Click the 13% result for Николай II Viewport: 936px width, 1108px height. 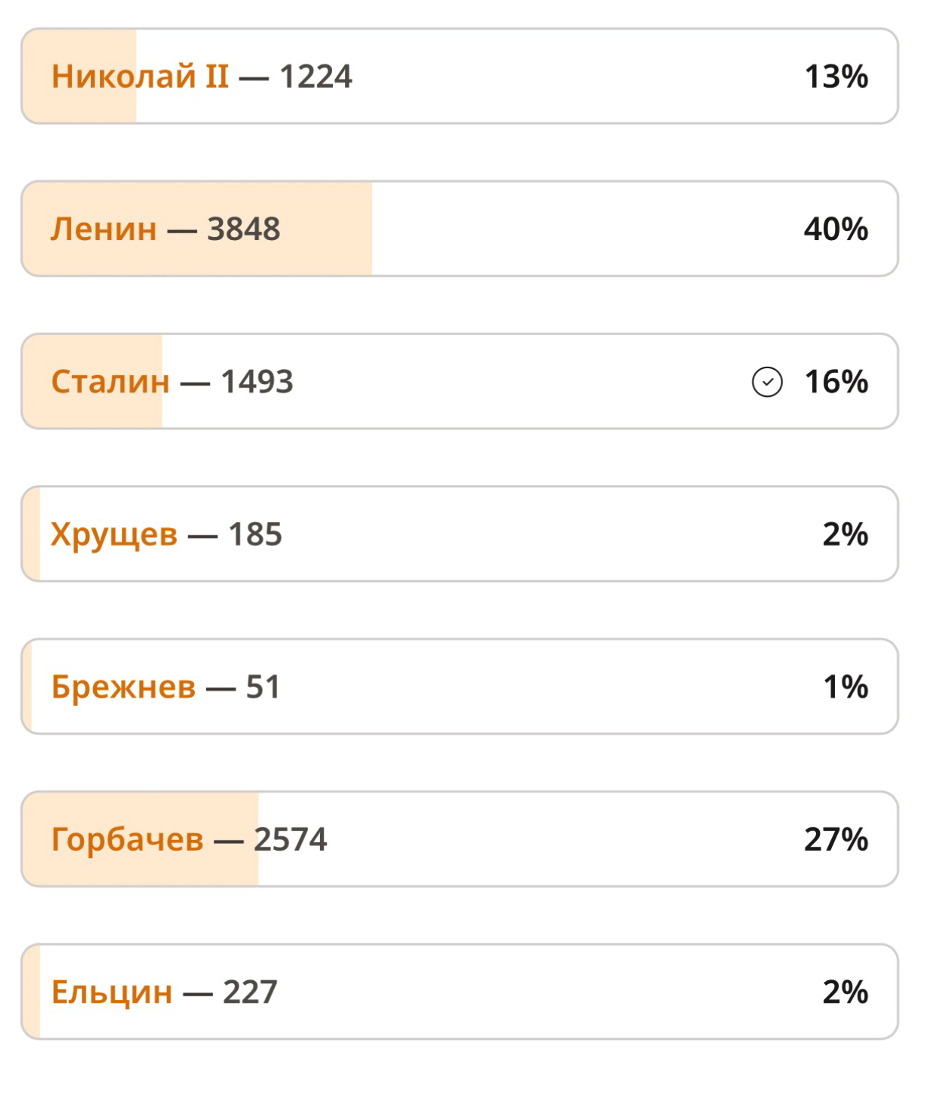point(836,76)
